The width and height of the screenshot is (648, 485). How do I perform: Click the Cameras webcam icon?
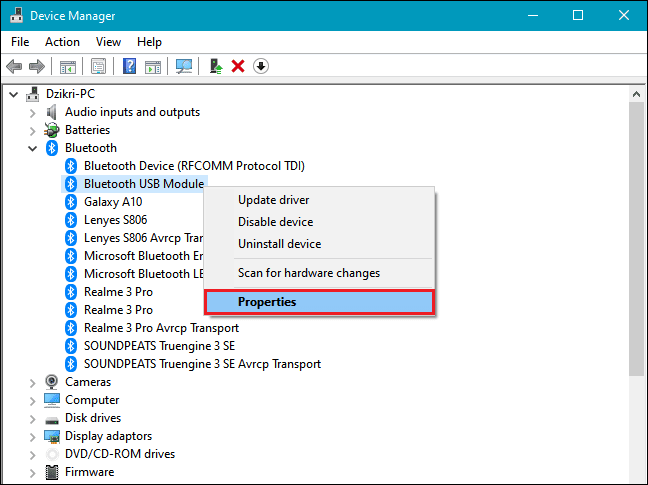coord(52,382)
